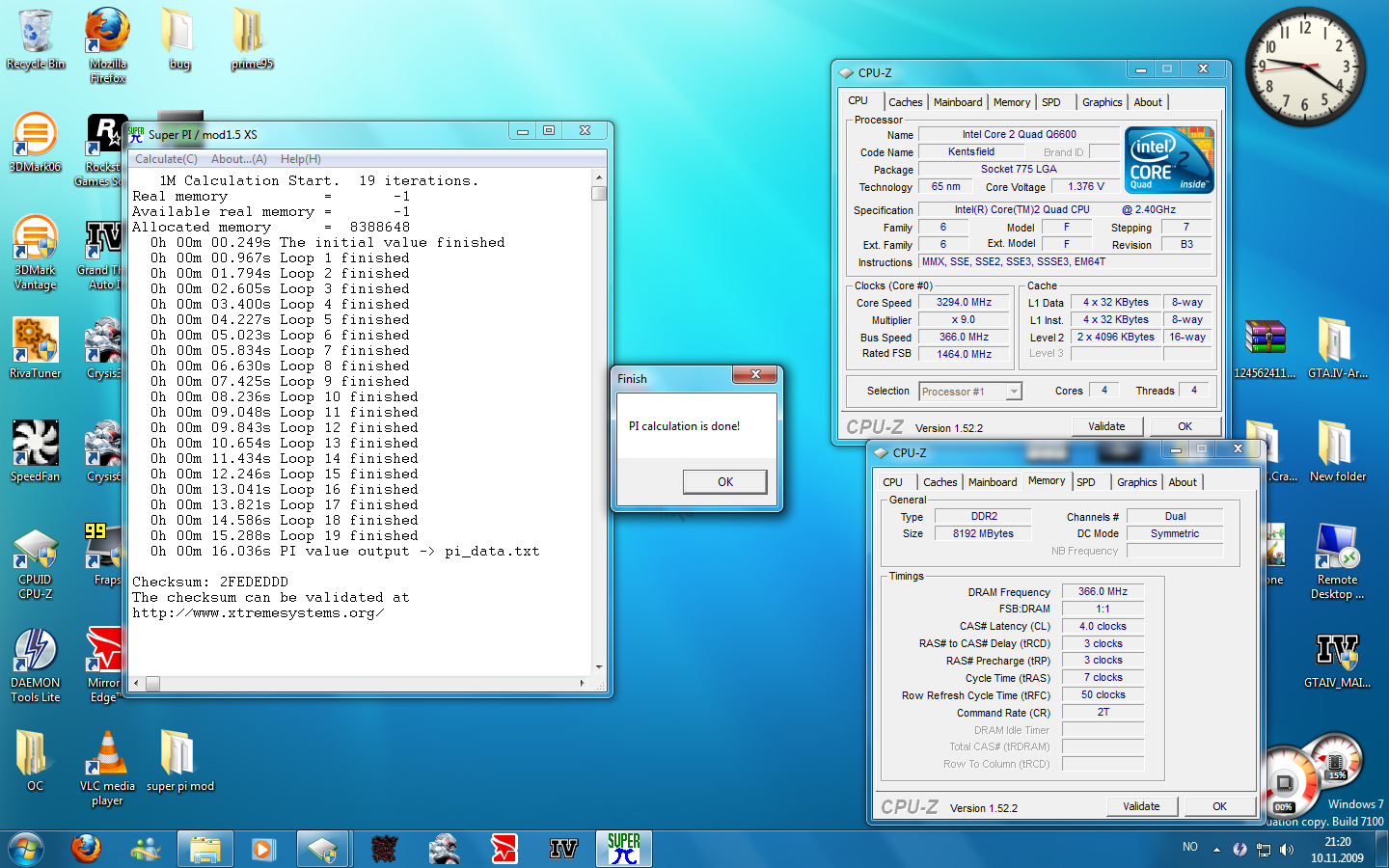Click OK in the Finish dialog
Image resolution: width=1389 pixels, height=868 pixels.
point(725,481)
